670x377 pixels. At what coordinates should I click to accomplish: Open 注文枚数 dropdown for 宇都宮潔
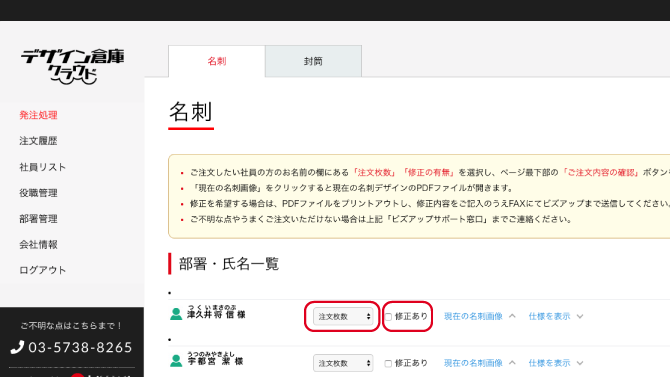(x=343, y=363)
